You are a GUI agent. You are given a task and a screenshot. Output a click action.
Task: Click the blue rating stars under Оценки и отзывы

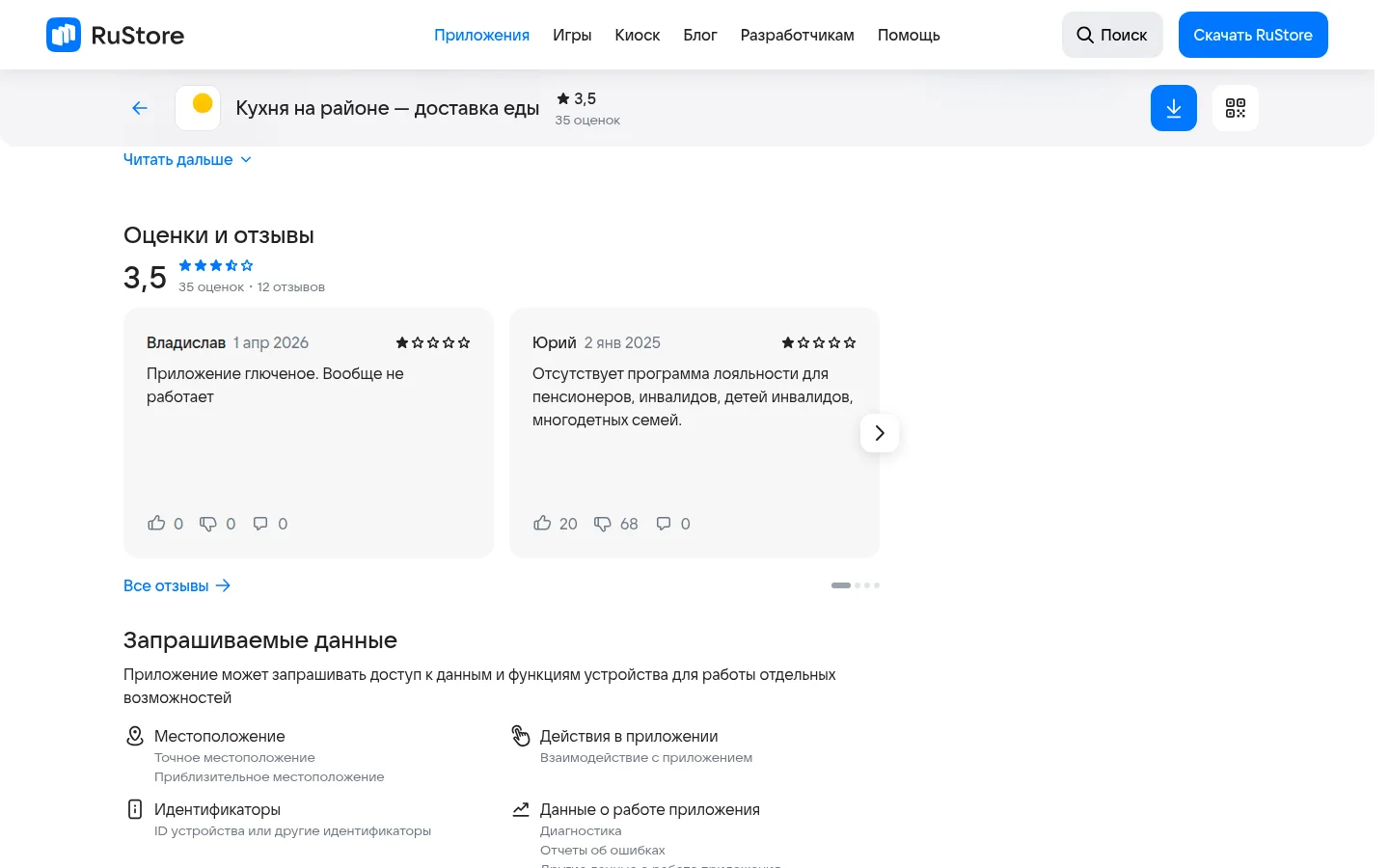click(x=216, y=265)
